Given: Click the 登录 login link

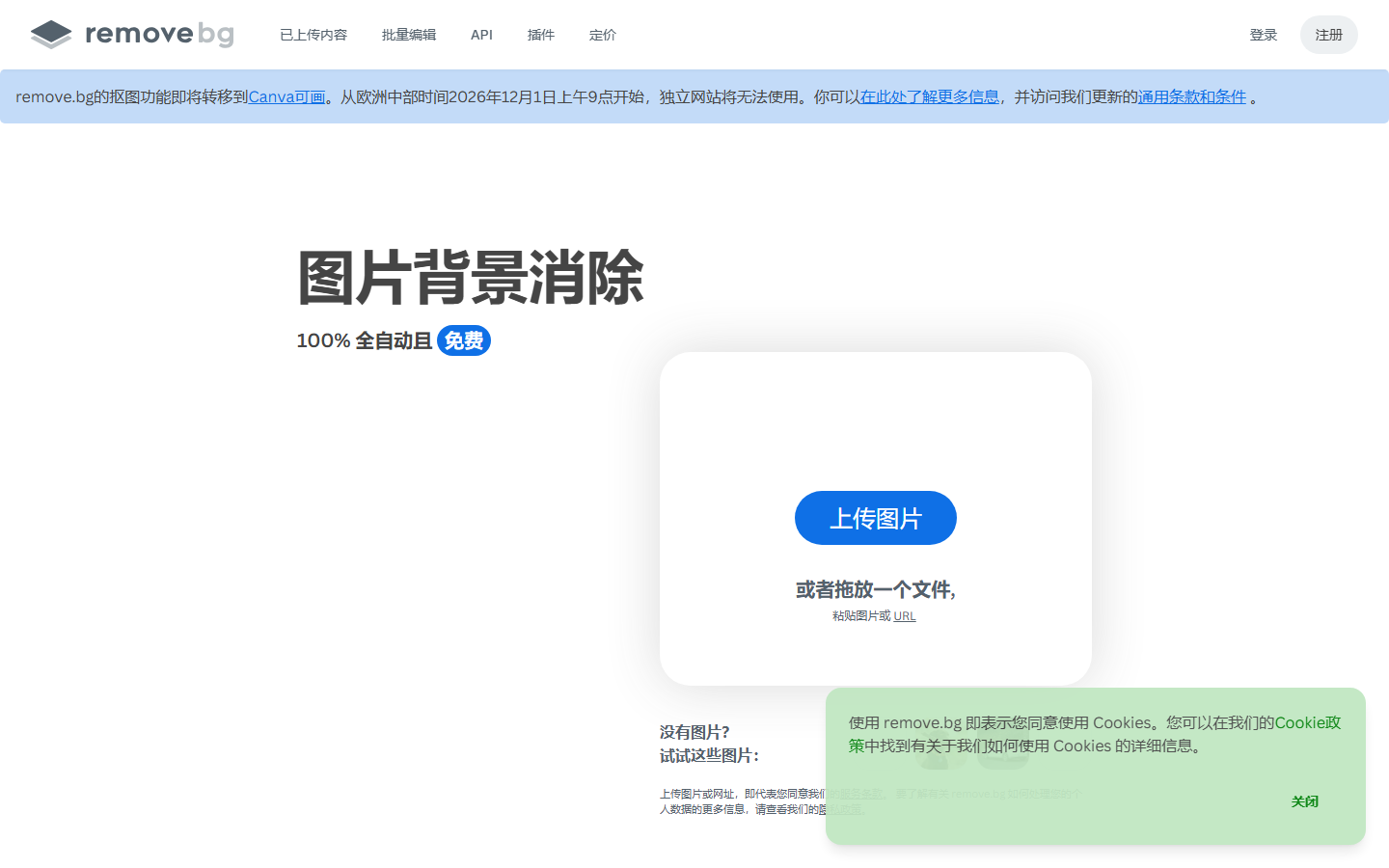Looking at the screenshot, I should 1264,35.
